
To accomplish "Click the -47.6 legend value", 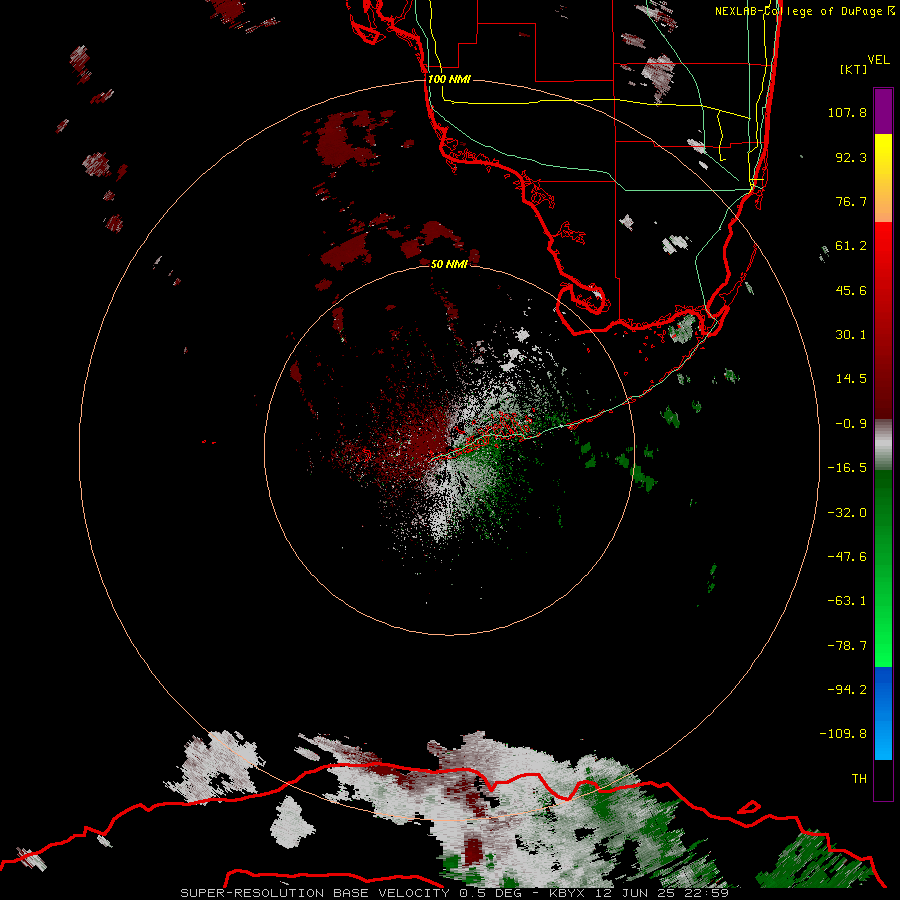I will click(x=847, y=557).
